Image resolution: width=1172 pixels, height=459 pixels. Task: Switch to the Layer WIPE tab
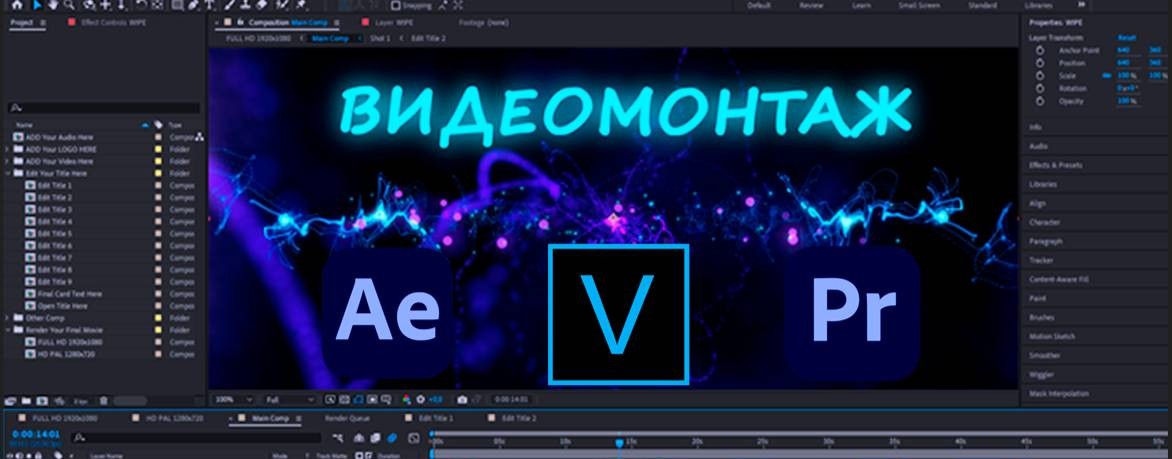pyautogui.click(x=394, y=22)
